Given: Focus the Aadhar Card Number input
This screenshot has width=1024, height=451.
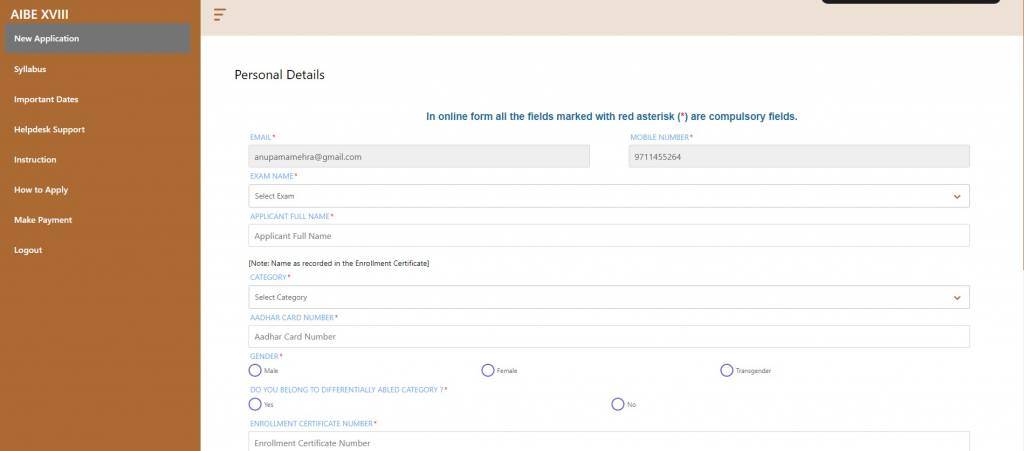Looking at the screenshot, I should (608, 337).
